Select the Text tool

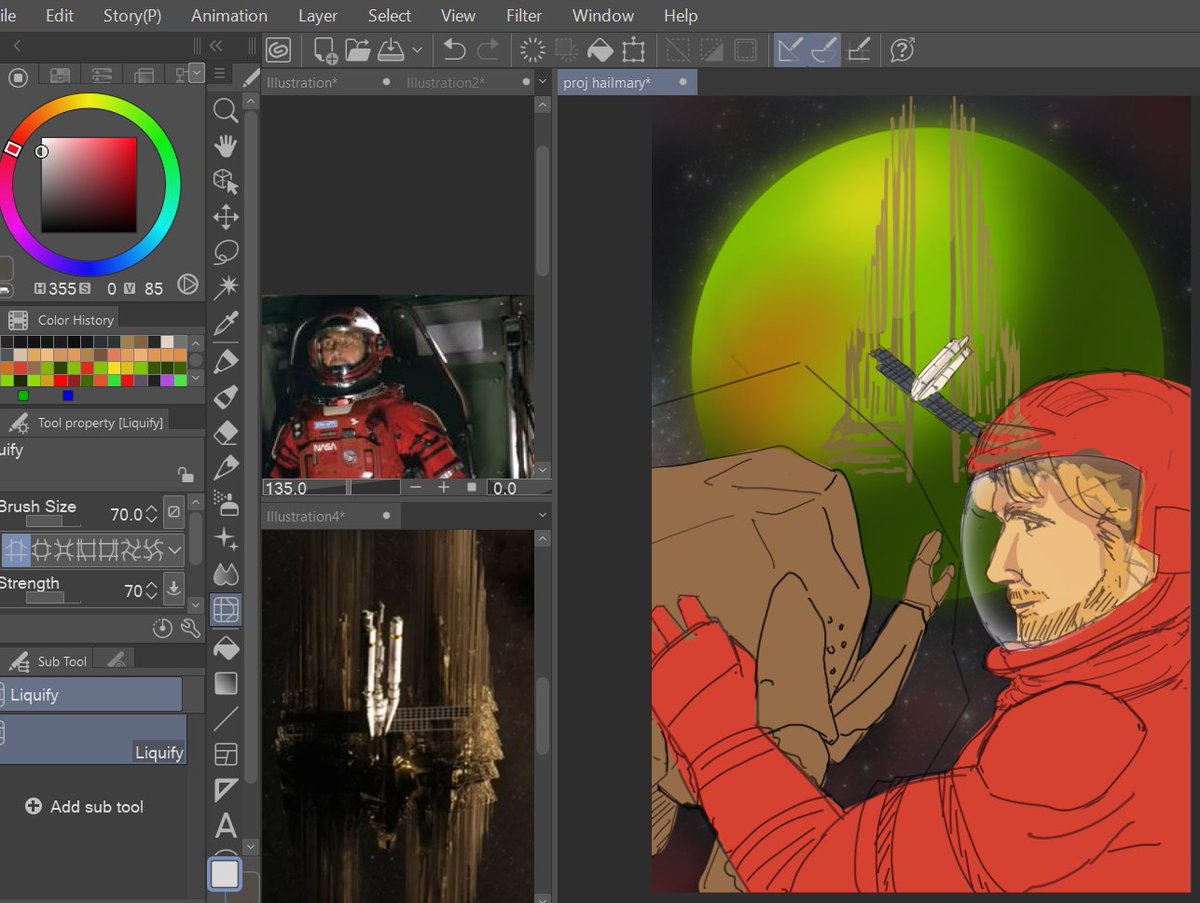tap(226, 826)
